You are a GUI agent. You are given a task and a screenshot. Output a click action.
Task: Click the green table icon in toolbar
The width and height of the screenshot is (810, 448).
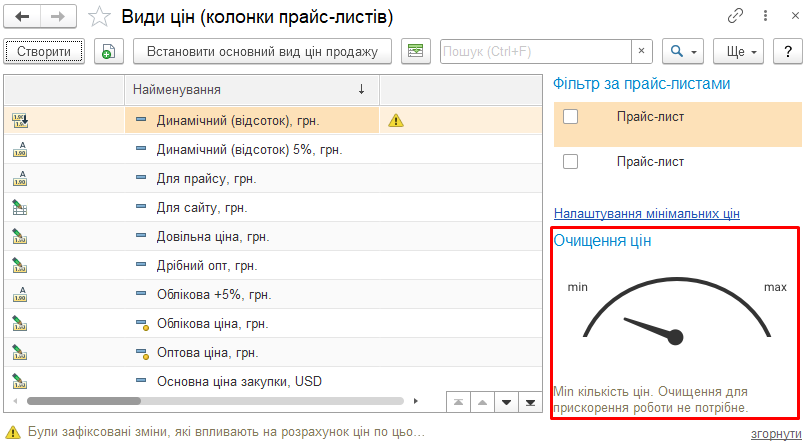tap(415, 52)
